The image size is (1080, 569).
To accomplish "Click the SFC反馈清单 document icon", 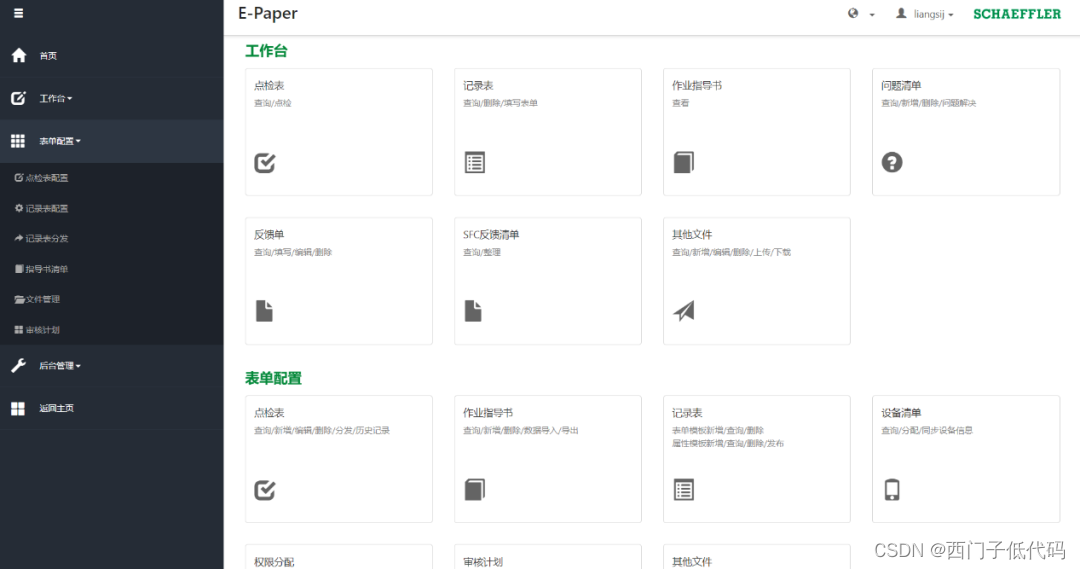I will tap(473, 311).
